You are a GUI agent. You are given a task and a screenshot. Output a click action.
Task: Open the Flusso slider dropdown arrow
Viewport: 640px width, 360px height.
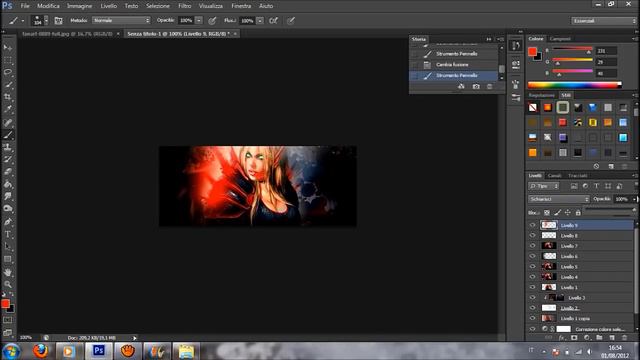pyautogui.click(x=260, y=20)
